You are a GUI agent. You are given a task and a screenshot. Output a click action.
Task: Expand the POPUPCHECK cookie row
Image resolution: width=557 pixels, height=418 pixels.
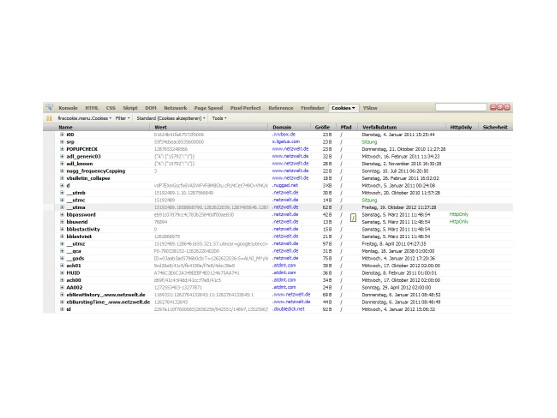click(62, 149)
